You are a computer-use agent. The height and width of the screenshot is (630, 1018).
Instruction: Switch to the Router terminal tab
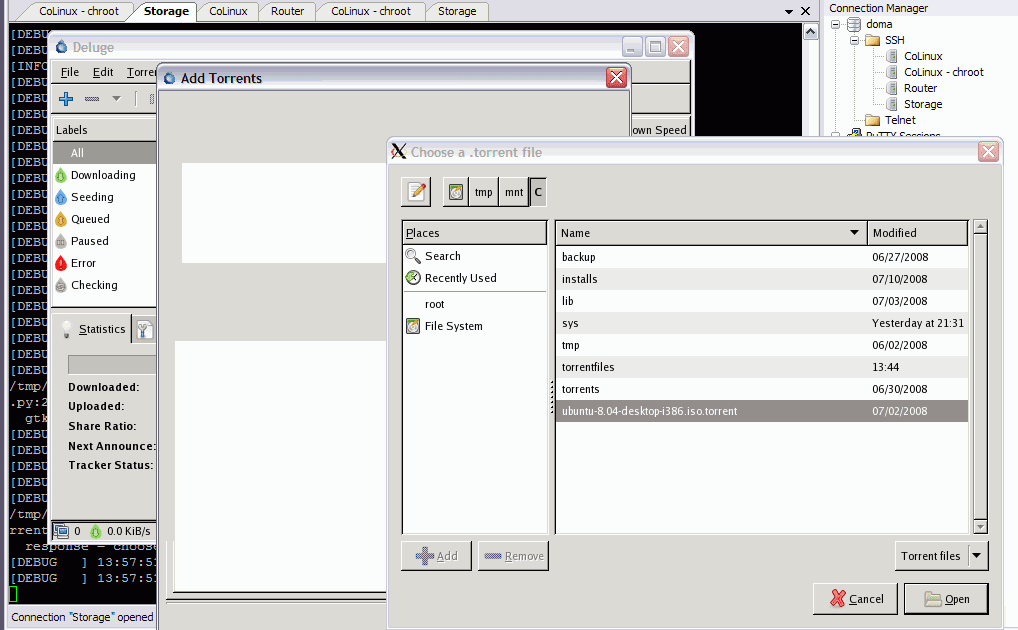[x=287, y=11]
